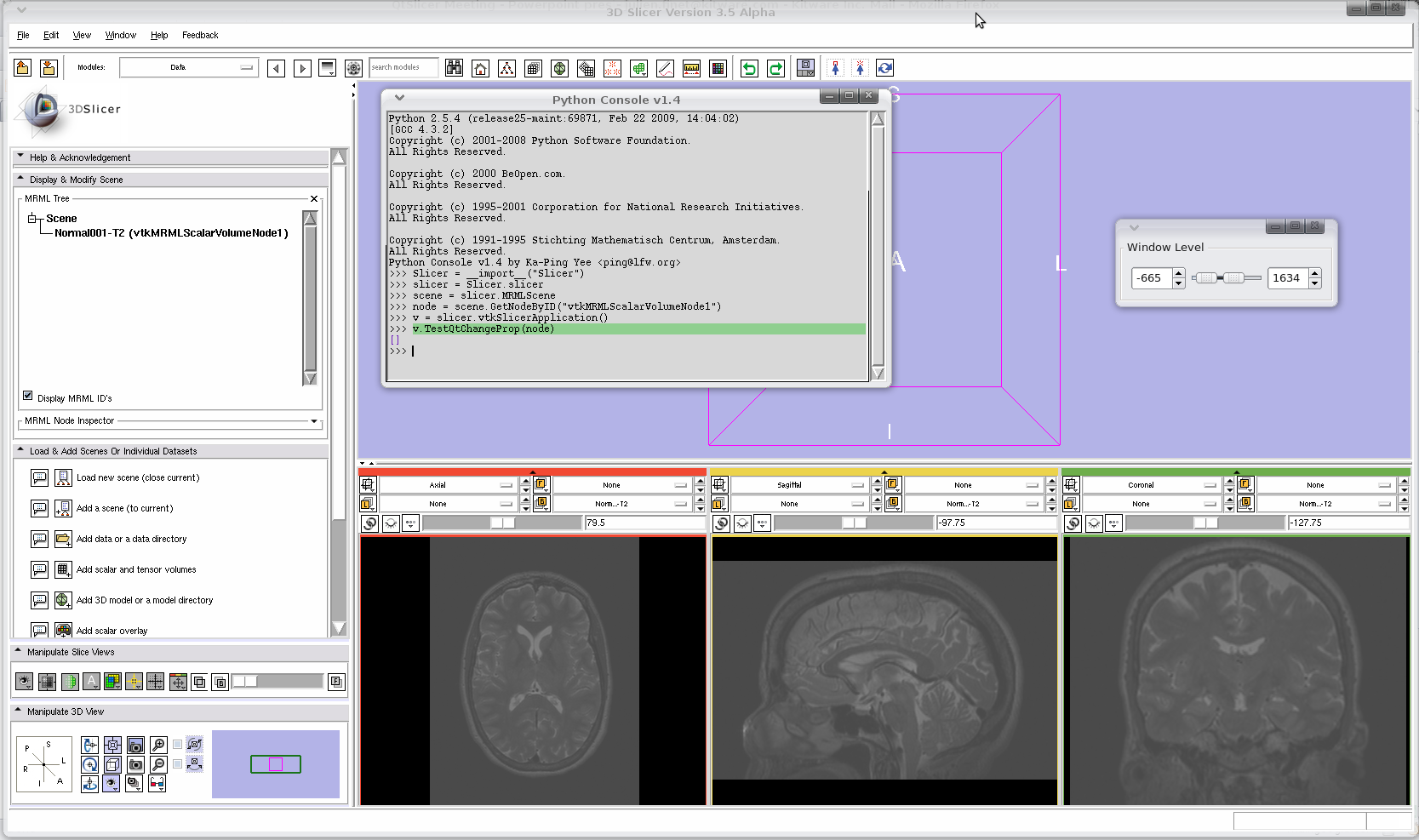This screenshot has width=1419, height=840.
Task: Click the home module icon
Action: (x=480, y=68)
